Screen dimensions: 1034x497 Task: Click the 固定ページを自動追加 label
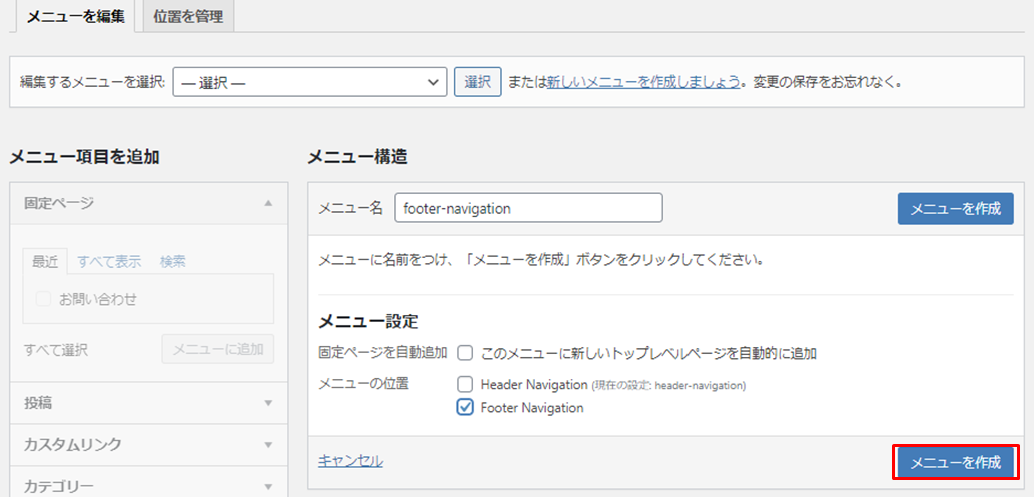pos(383,353)
